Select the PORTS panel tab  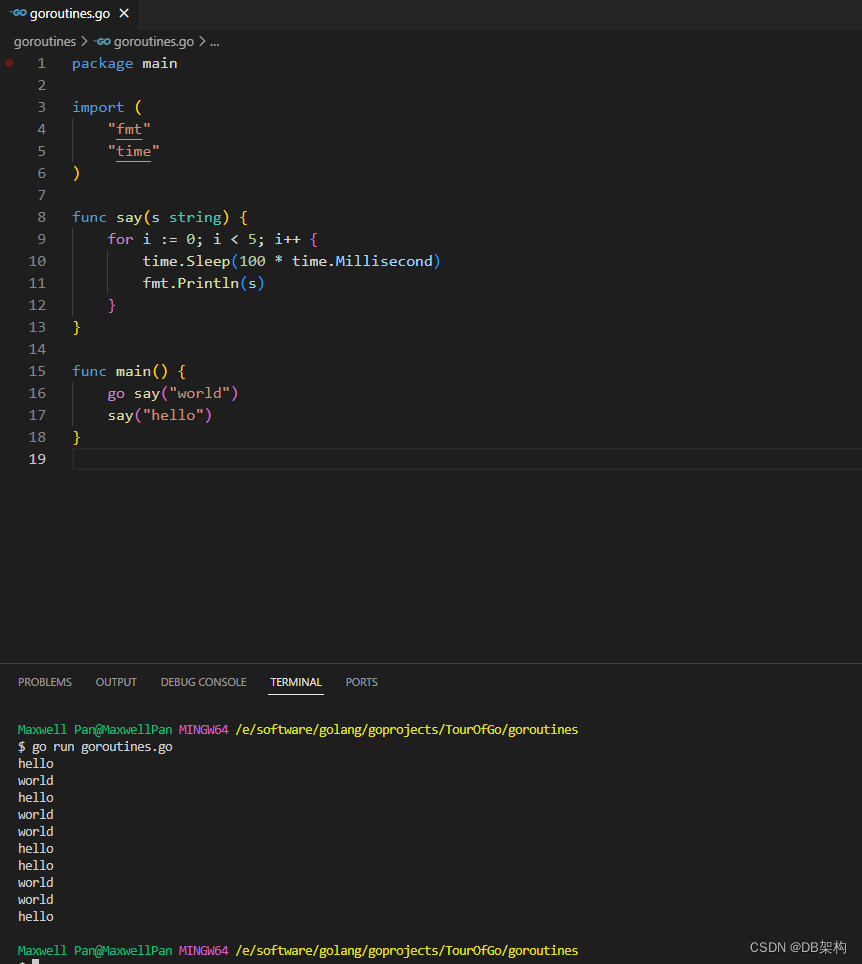tap(361, 682)
